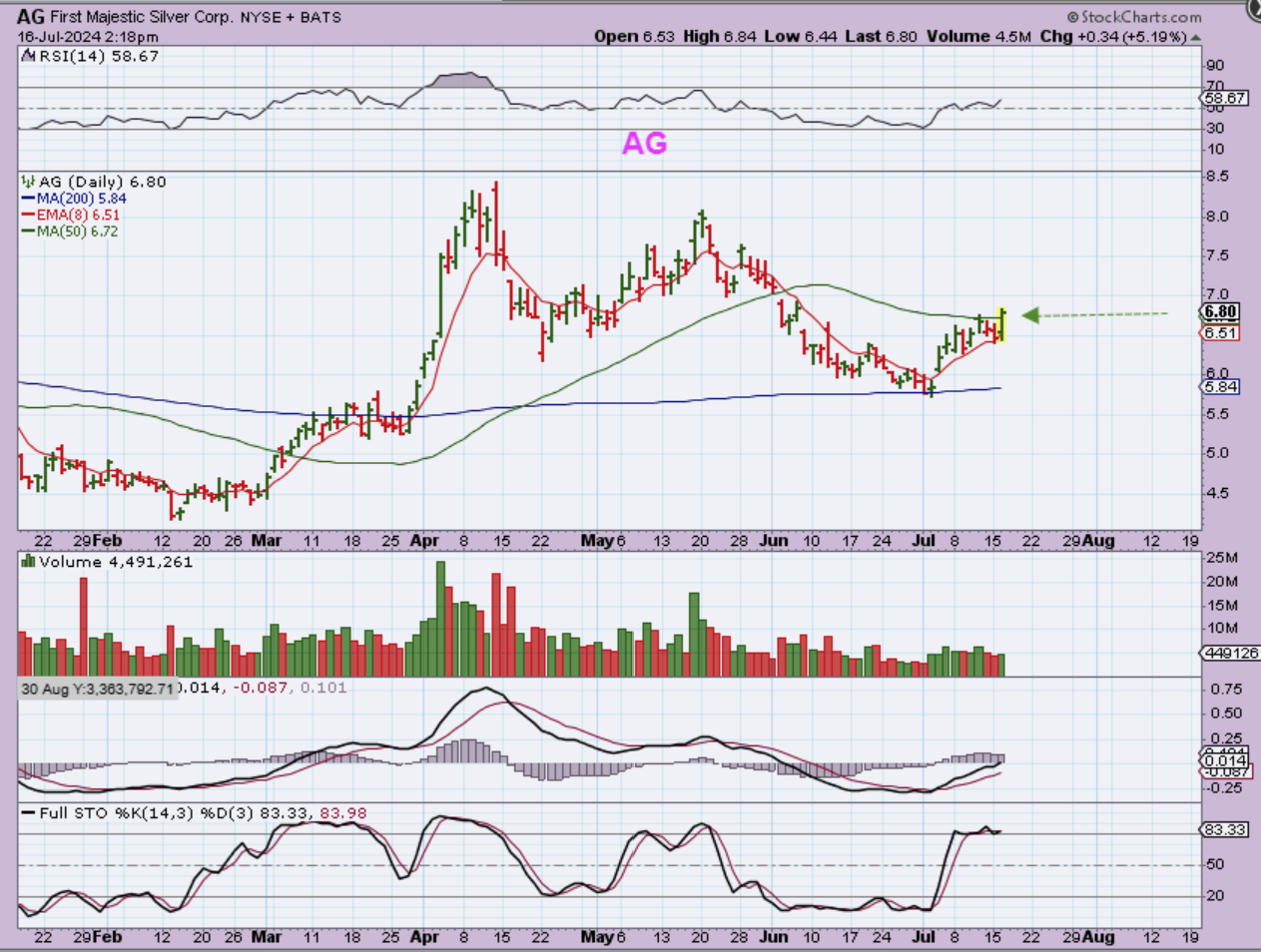Click the 'Jul' label on the bottom stochastic date axis
The width and height of the screenshot is (1261, 952).
coord(925,938)
